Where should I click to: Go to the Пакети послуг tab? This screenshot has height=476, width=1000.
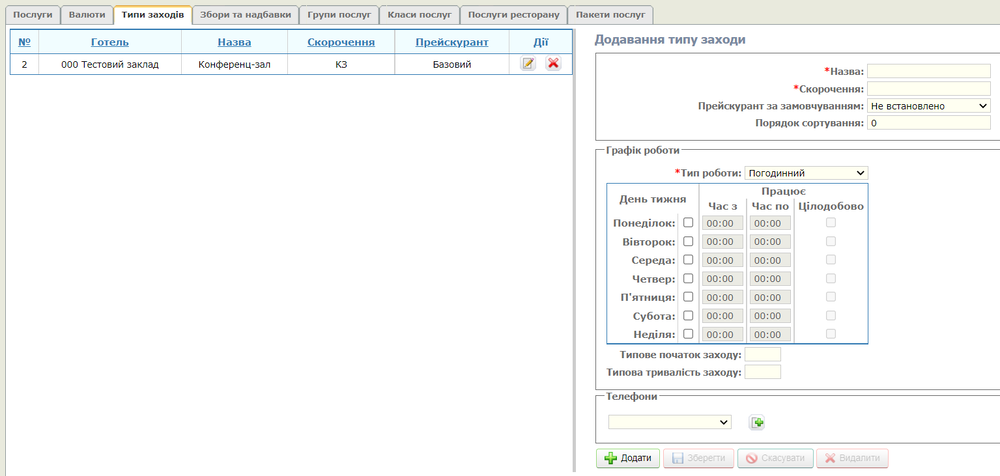click(610, 15)
